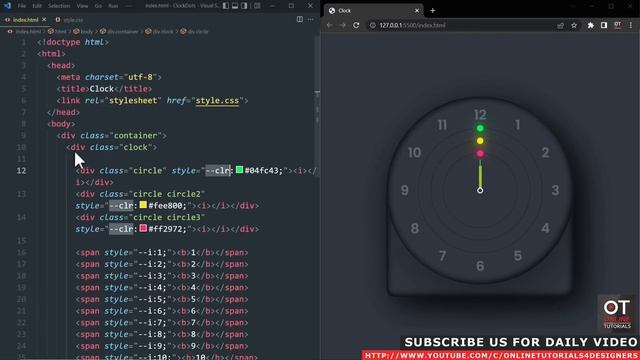Click the span --i:9 code line
Screen dimensions: 640x360
(x=162, y=346)
